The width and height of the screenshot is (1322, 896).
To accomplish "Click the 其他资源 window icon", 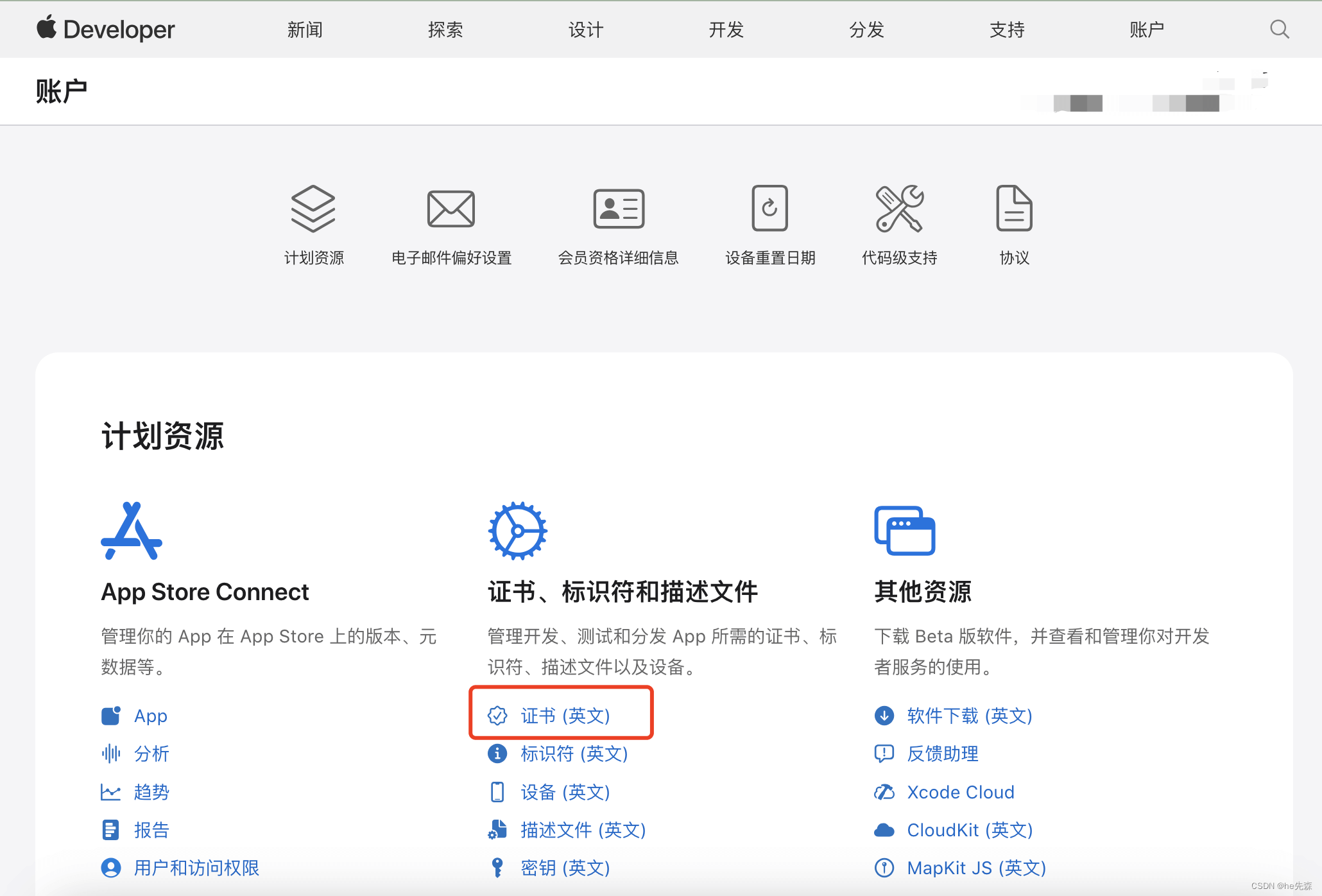I will [905, 531].
